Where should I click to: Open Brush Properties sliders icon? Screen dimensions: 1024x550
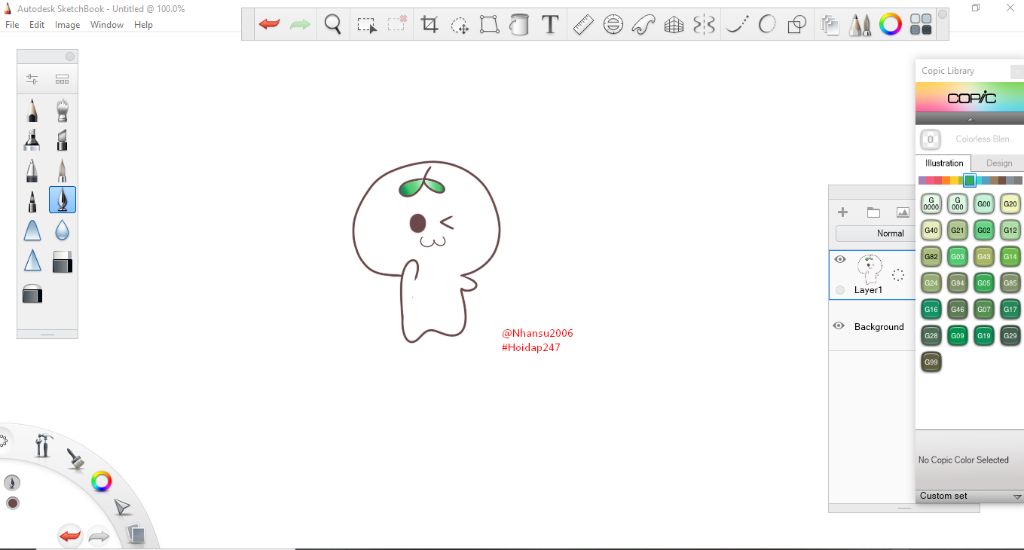click(x=32, y=80)
